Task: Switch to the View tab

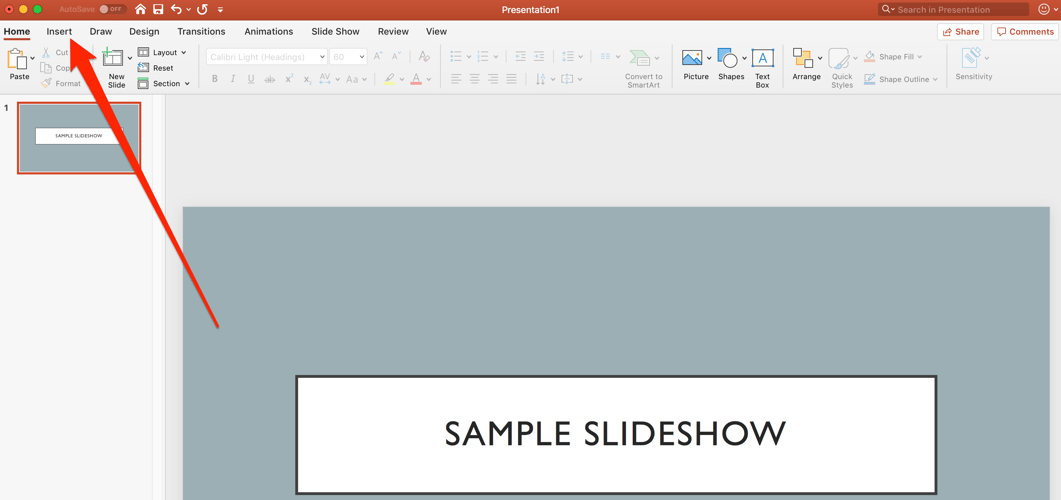Action: (436, 31)
